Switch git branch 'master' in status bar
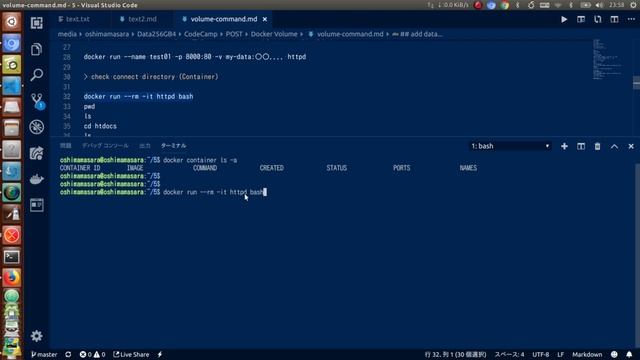The image size is (640, 360). coord(44,354)
